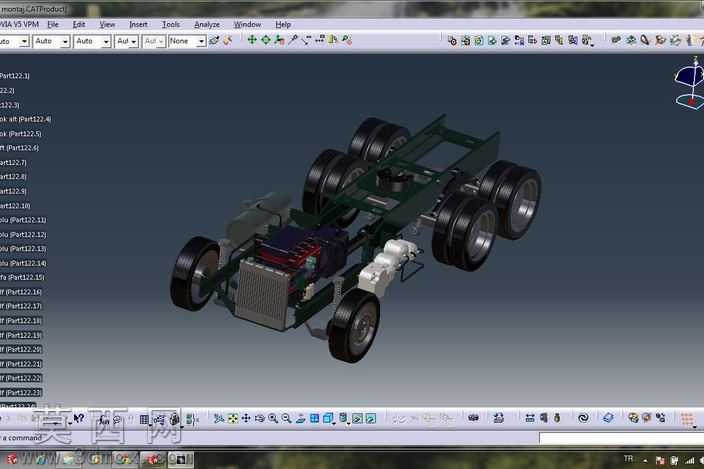
Task: Click the Offset Constraint icon
Action: (645, 40)
